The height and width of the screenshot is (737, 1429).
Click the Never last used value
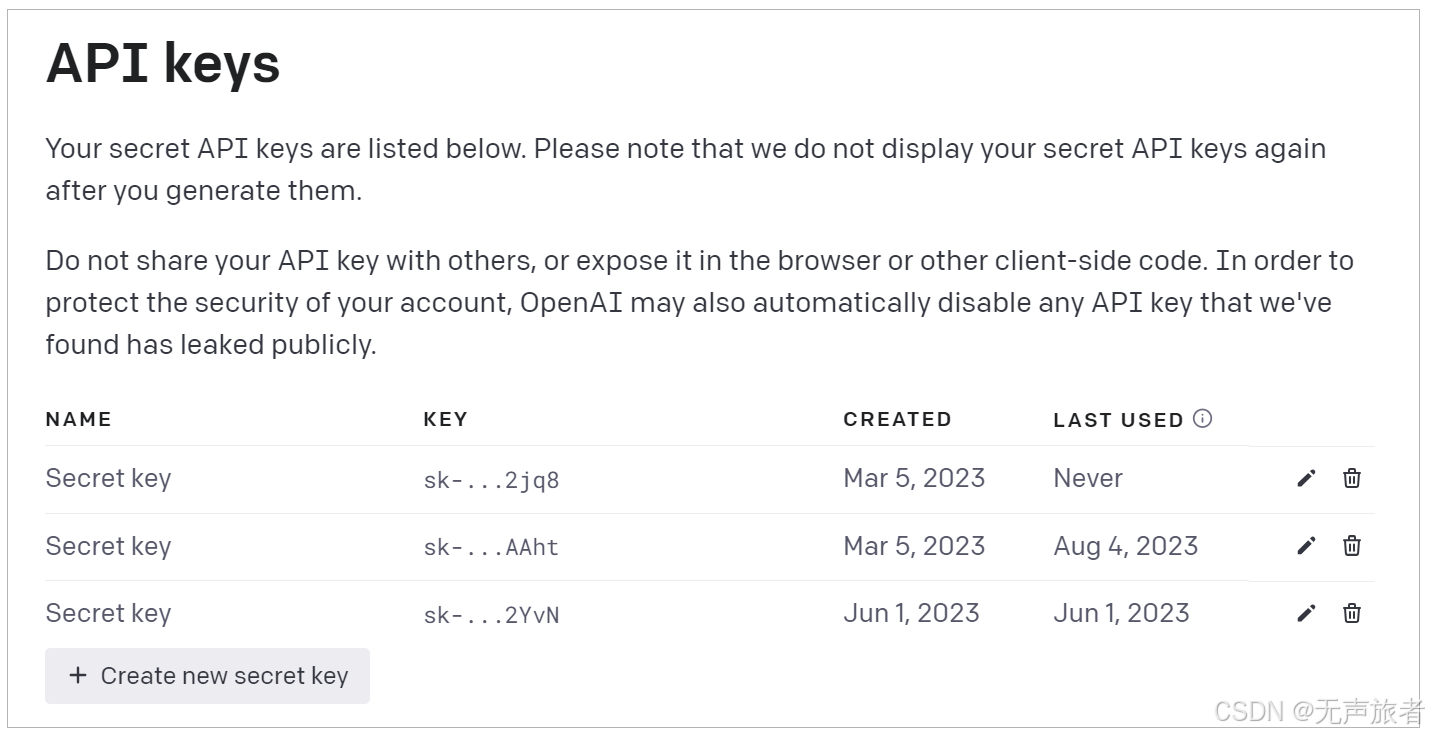point(1088,478)
